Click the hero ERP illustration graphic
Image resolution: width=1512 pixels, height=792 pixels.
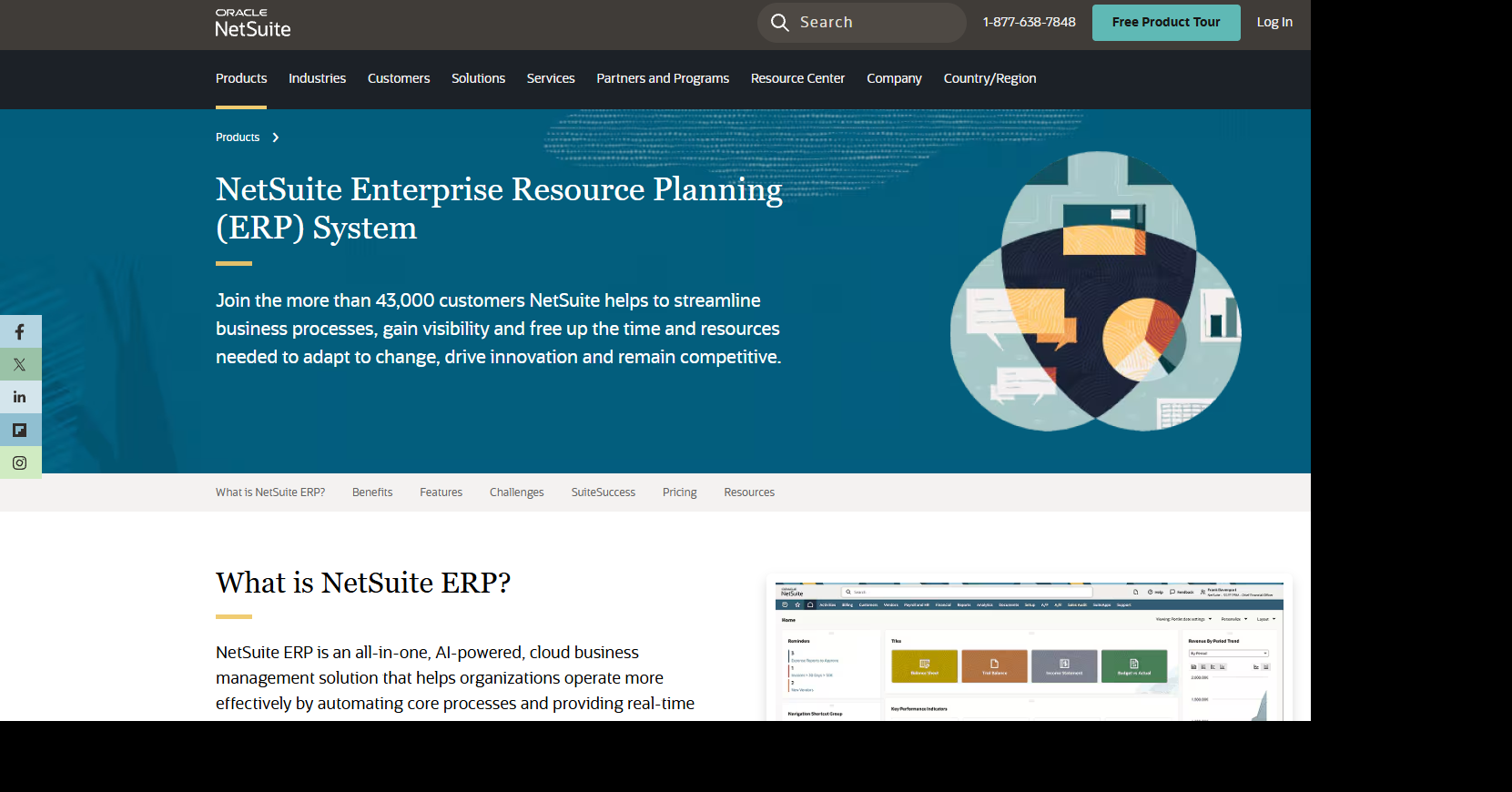pos(1095,291)
